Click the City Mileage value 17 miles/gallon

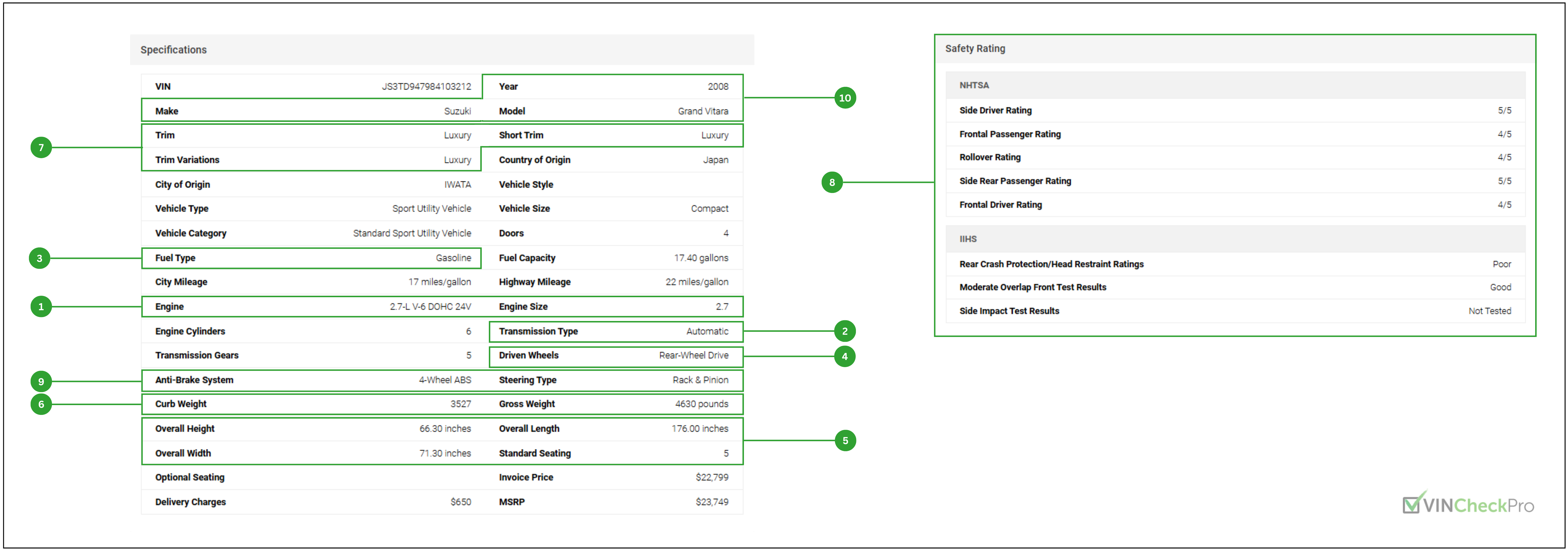point(440,282)
